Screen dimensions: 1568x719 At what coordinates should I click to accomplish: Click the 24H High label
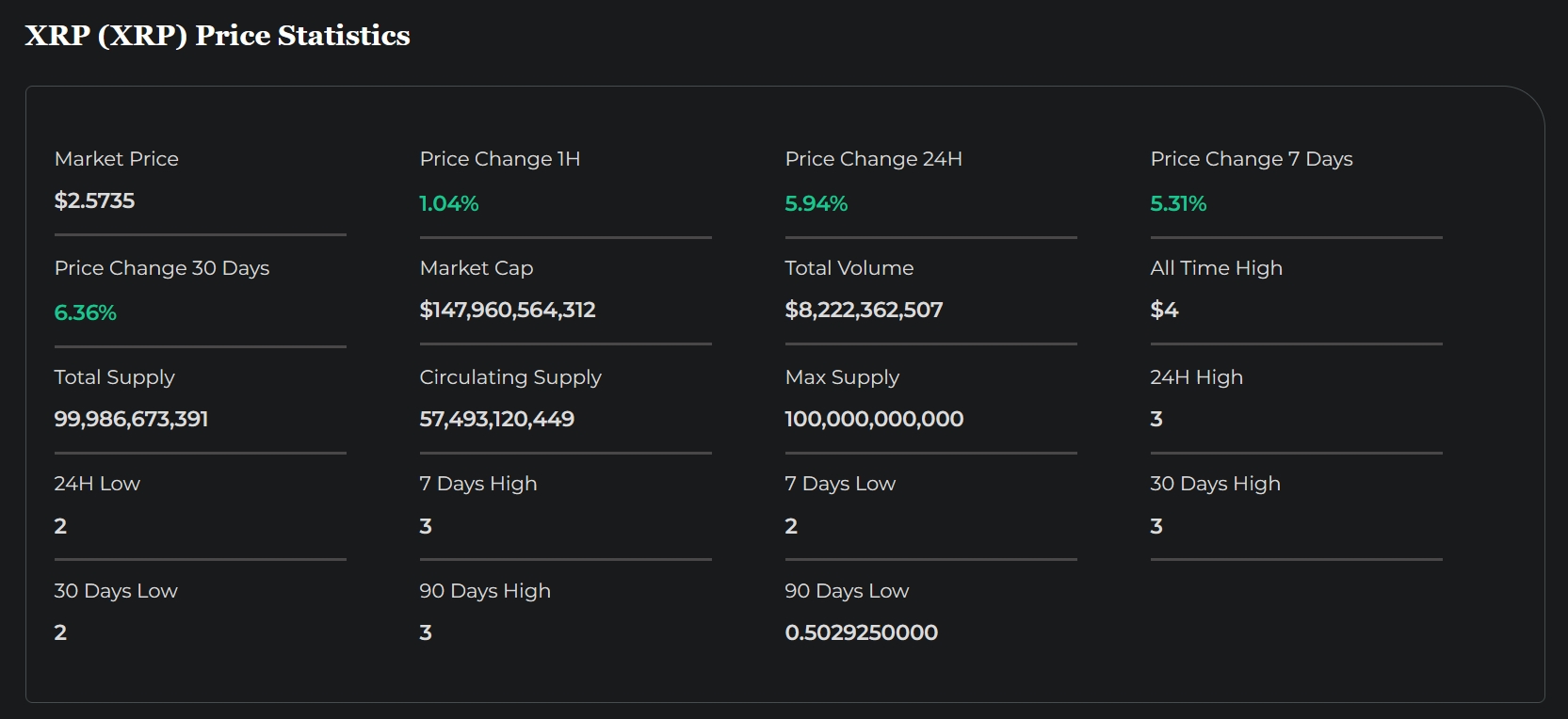(x=1196, y=377)
